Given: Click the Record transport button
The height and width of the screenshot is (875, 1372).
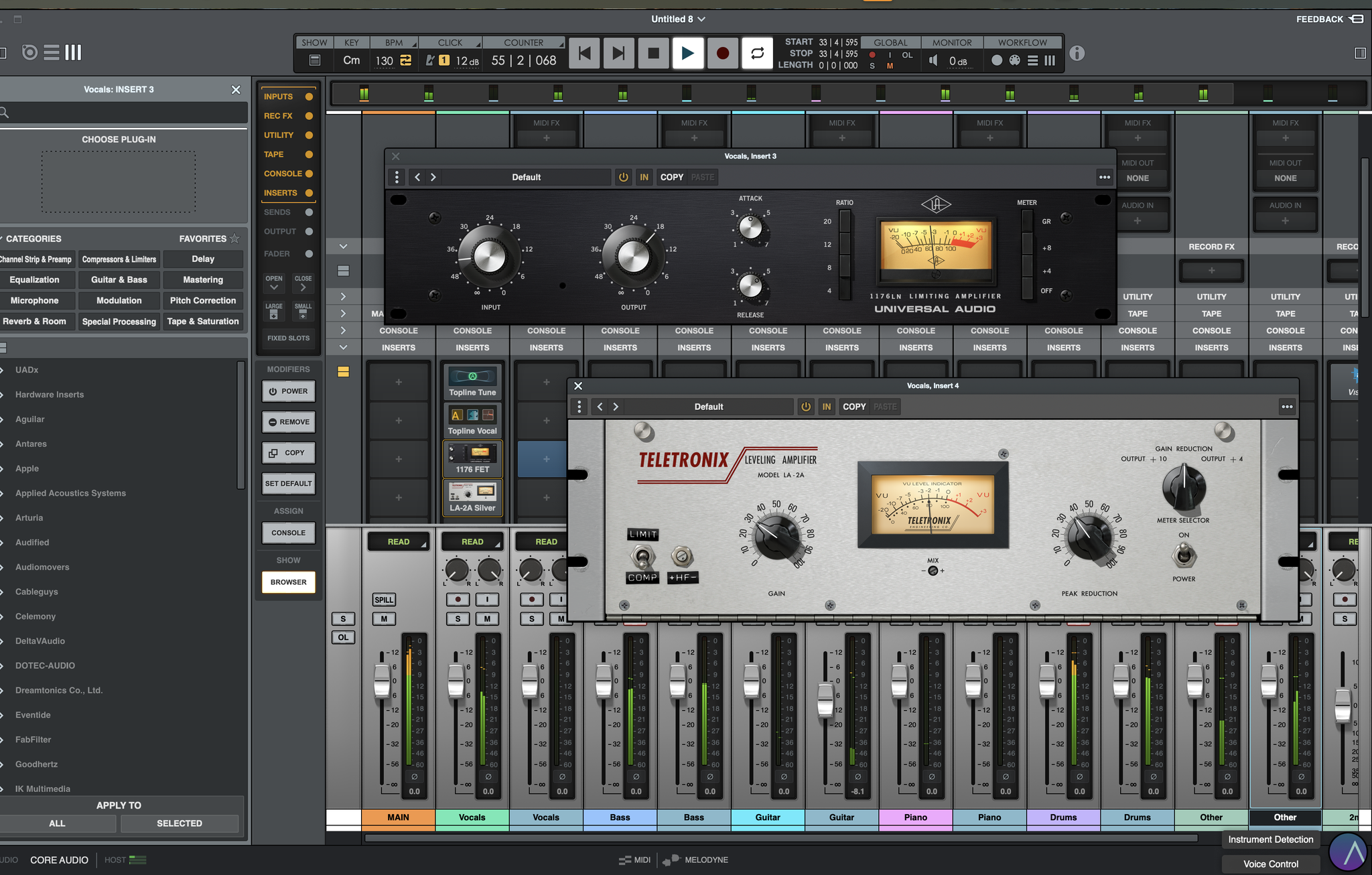Looking at the screenshot, I should click(x=722, y=53).
